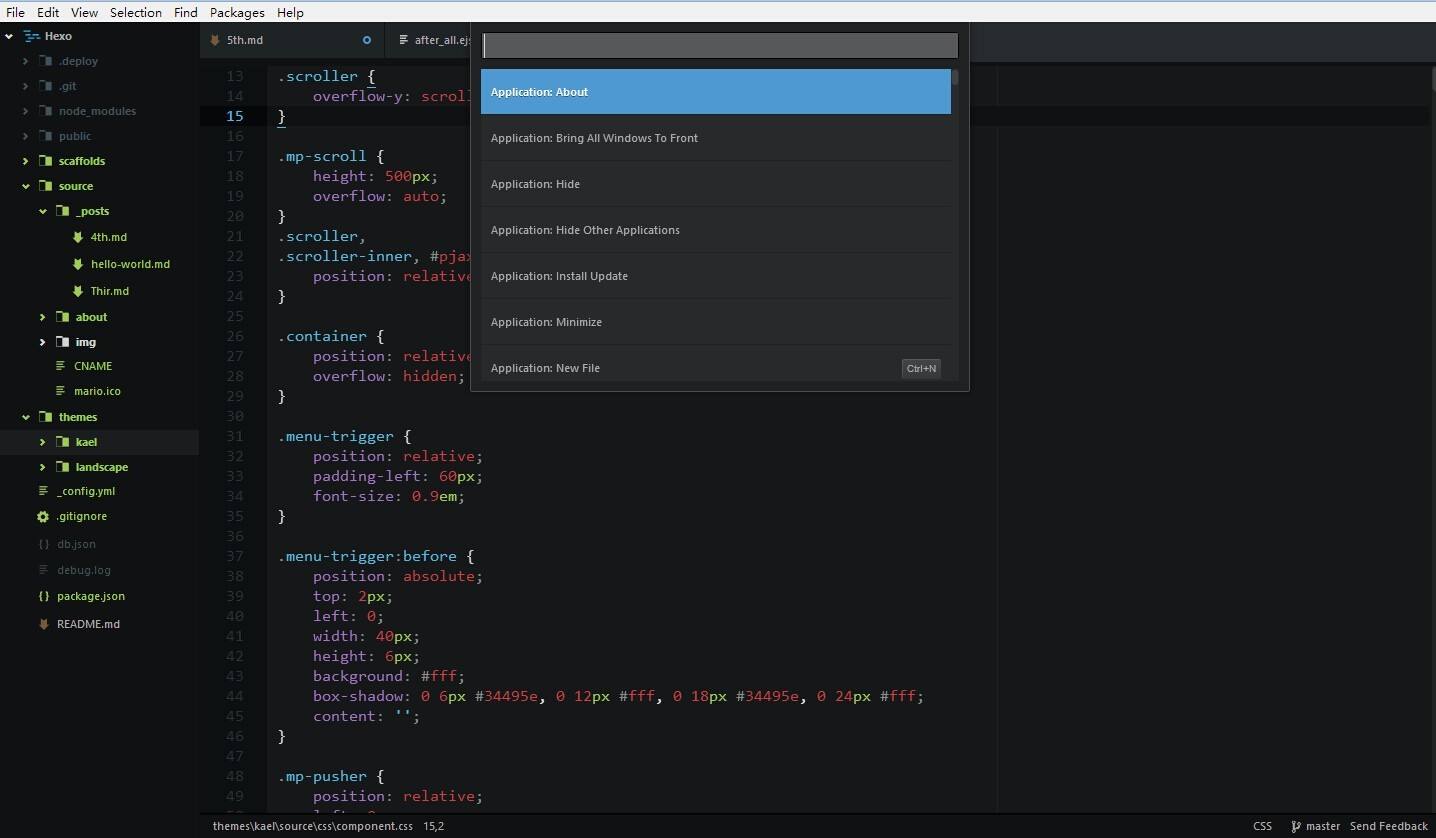This screenshot has height=838, width=1436.
Task: Click the CSS grammar selector in status bar
Action: 1262,826
